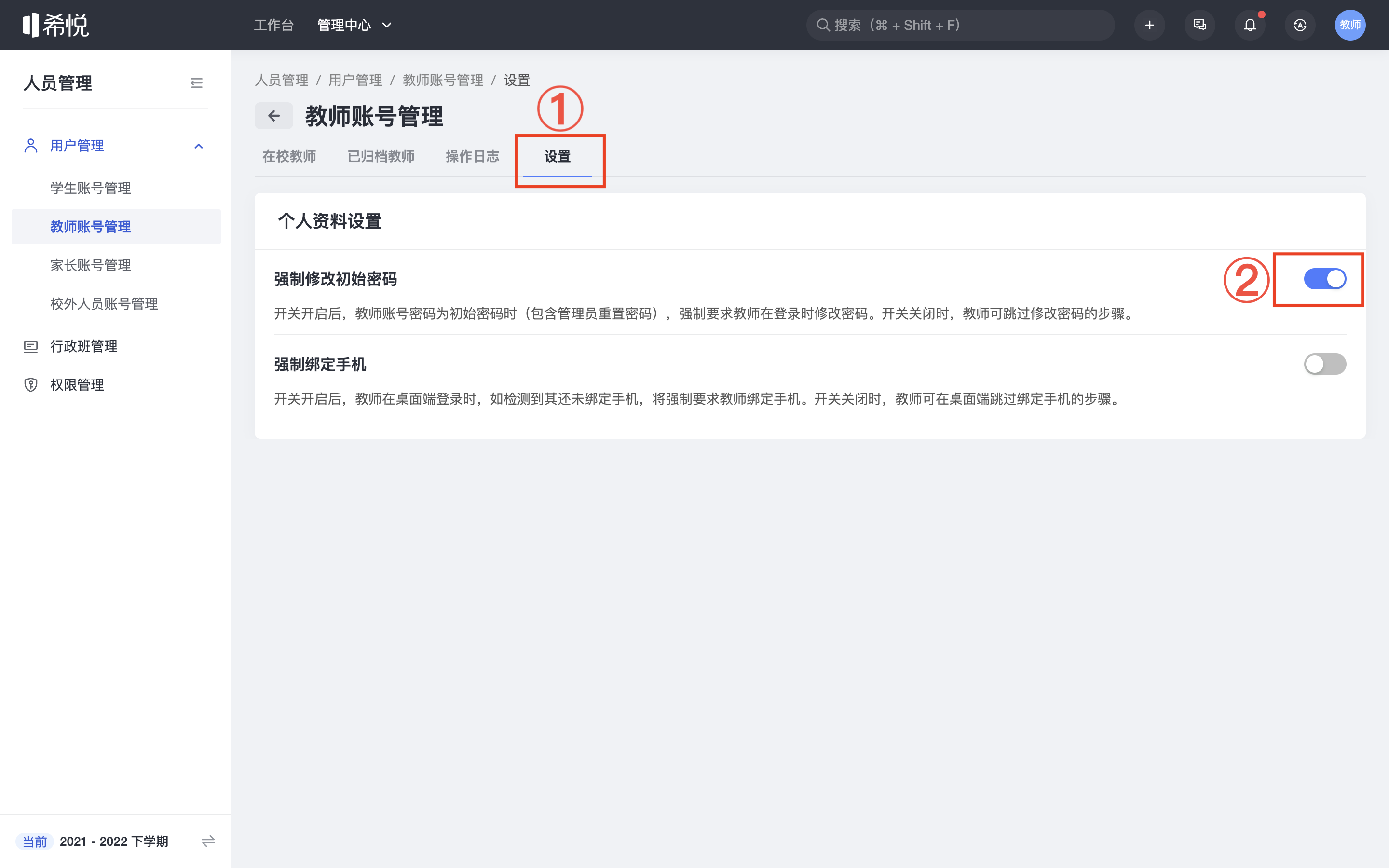Screen dimensions: 1389x868
Task: Click the language switch icon in the header
Action: click(1300, 25)
